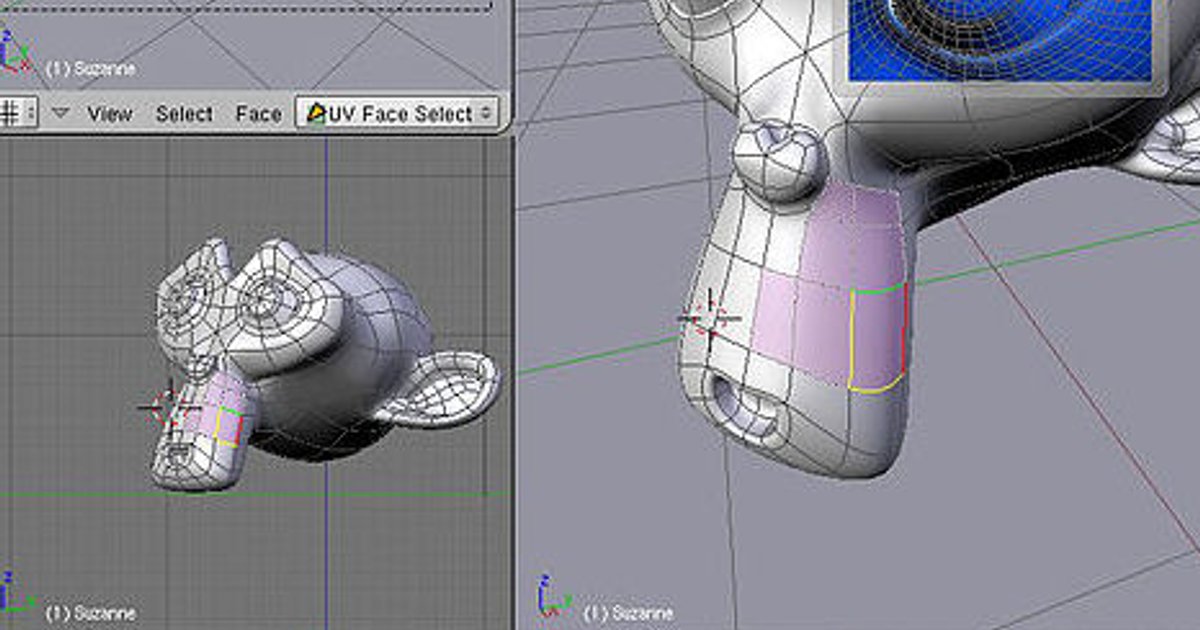The height and width of the screenshot is (630, 1200).
Task: Select the blue texture preview thumbnail
Action: pos(1002,38)
